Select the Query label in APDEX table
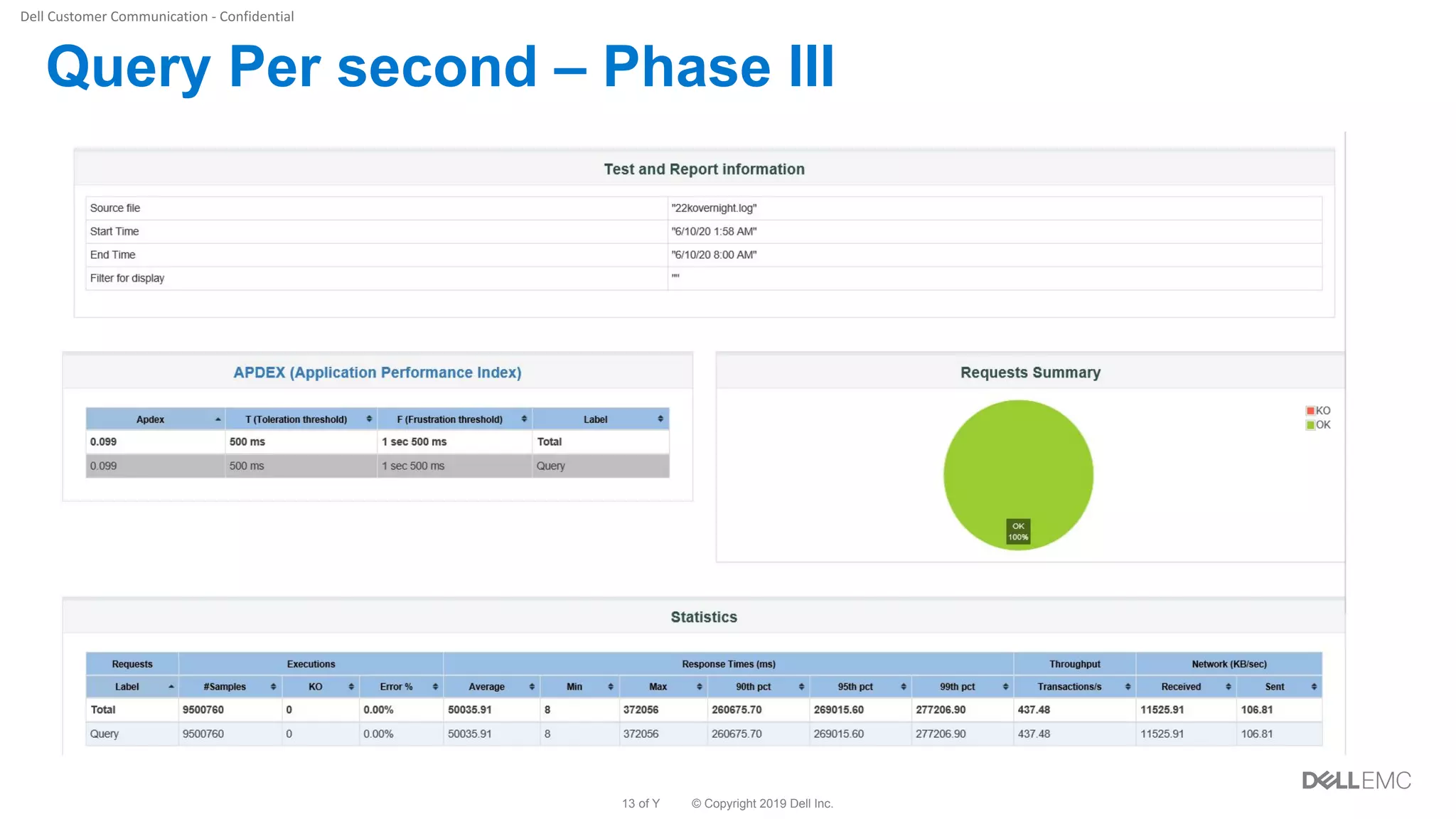This screenshot has height=819, width=1456. point(551,466)
